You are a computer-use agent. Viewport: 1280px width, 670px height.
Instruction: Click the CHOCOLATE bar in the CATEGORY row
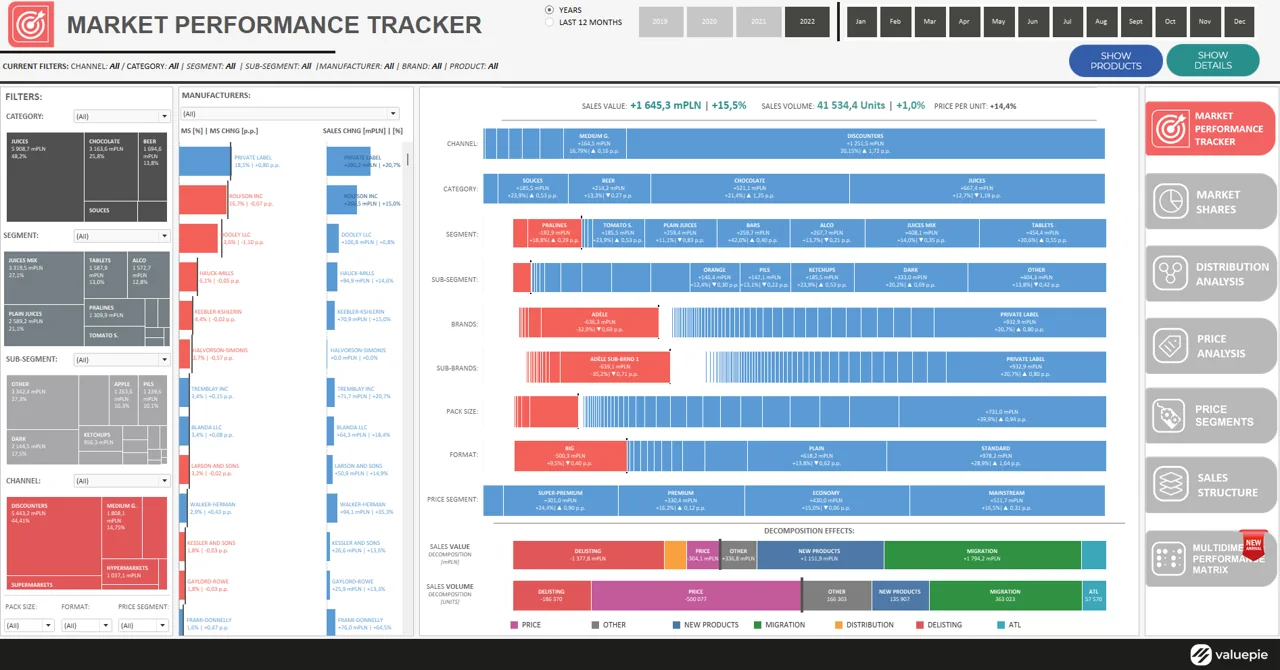(x=749, y=189)
